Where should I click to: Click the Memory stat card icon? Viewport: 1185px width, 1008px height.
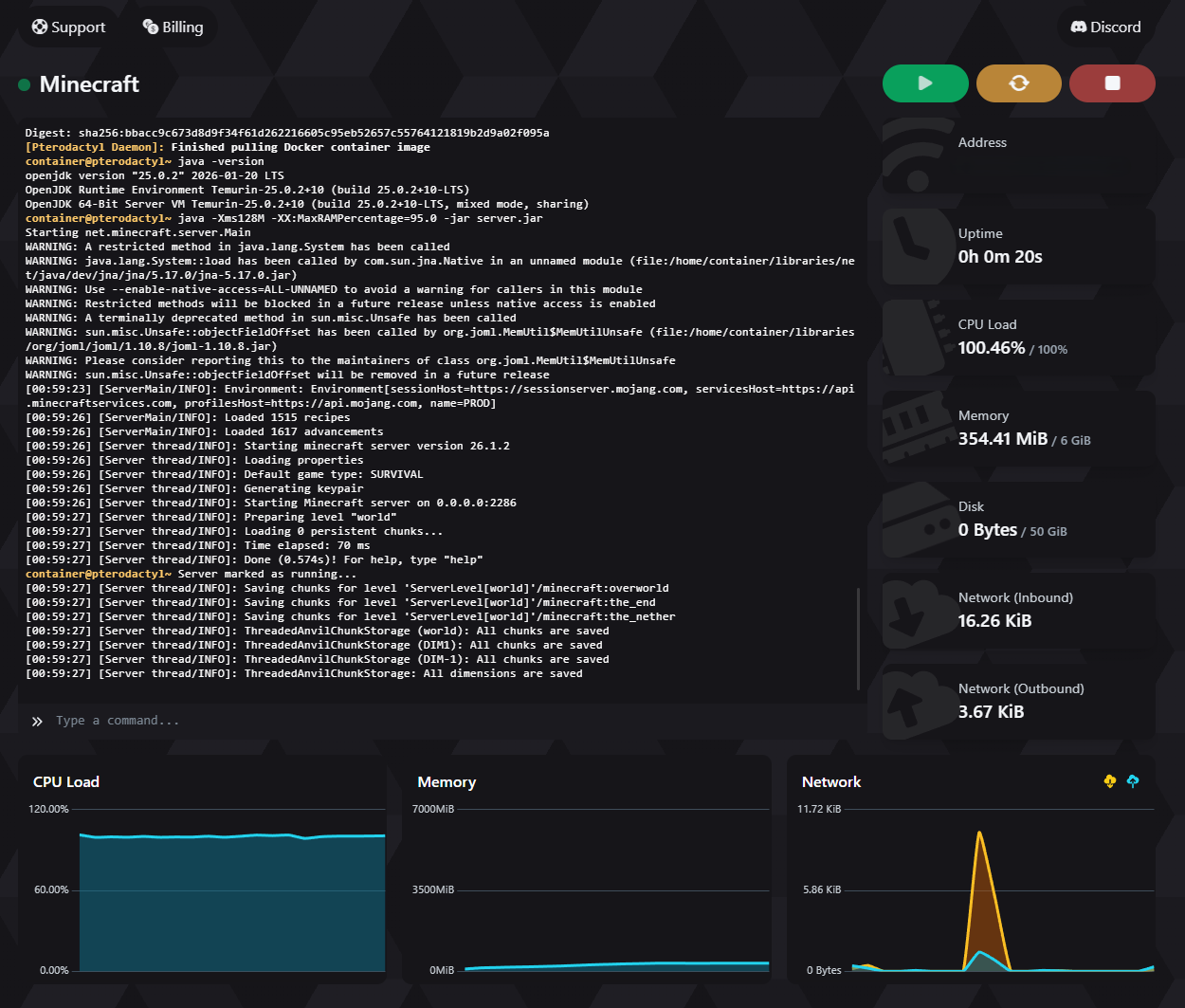click(x=912, y=428)
